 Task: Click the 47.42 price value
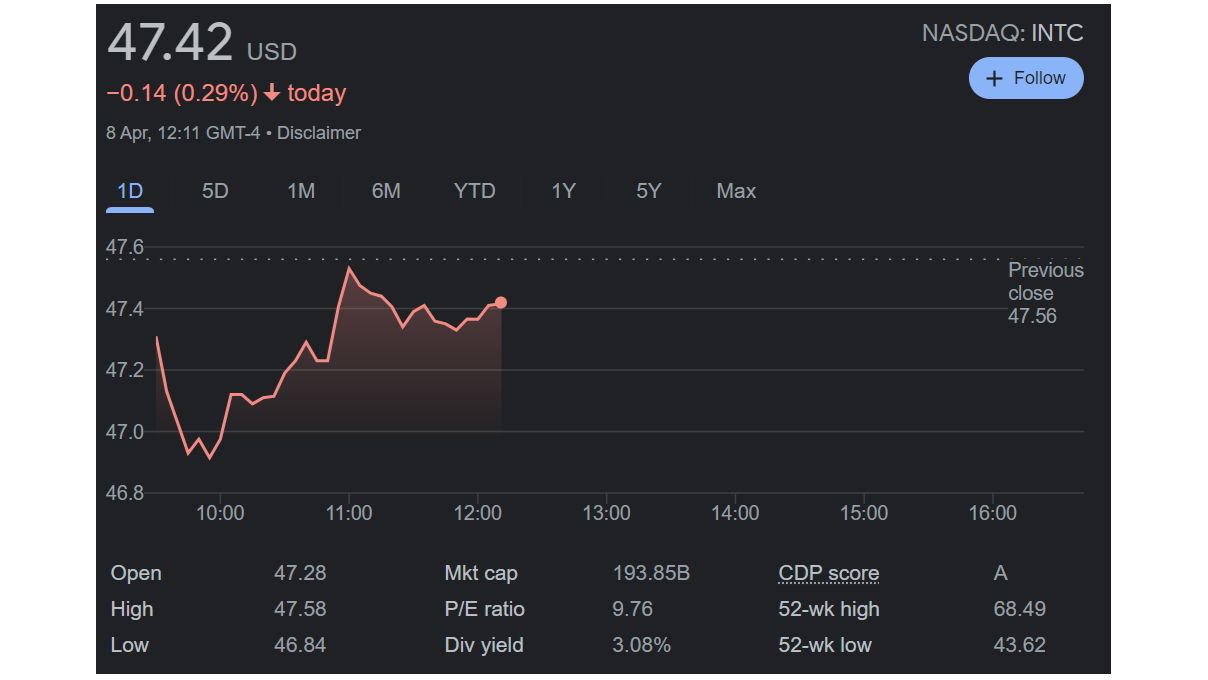tap(170, 43)
